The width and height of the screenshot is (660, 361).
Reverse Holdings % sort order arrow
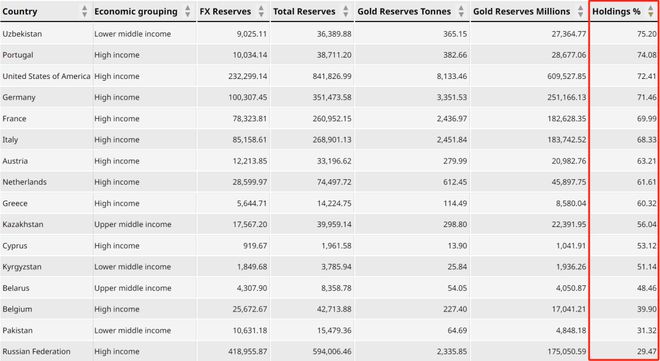[x=651, y=11]
